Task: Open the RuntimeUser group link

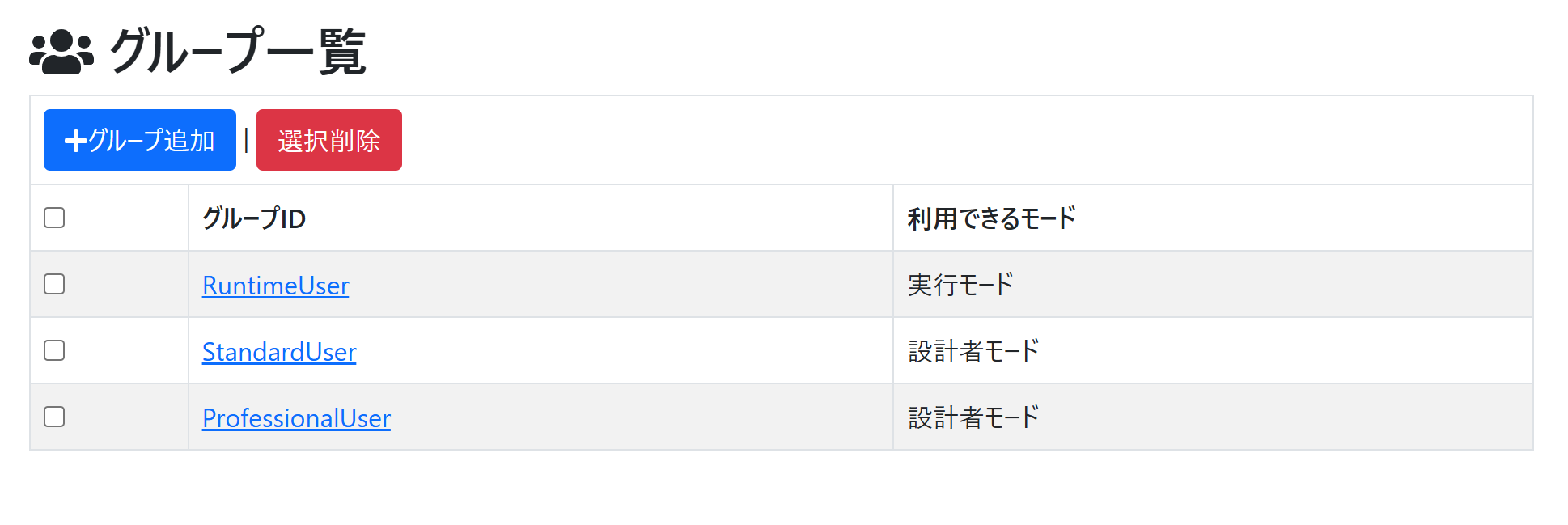Action: click(x=275, y=286)
